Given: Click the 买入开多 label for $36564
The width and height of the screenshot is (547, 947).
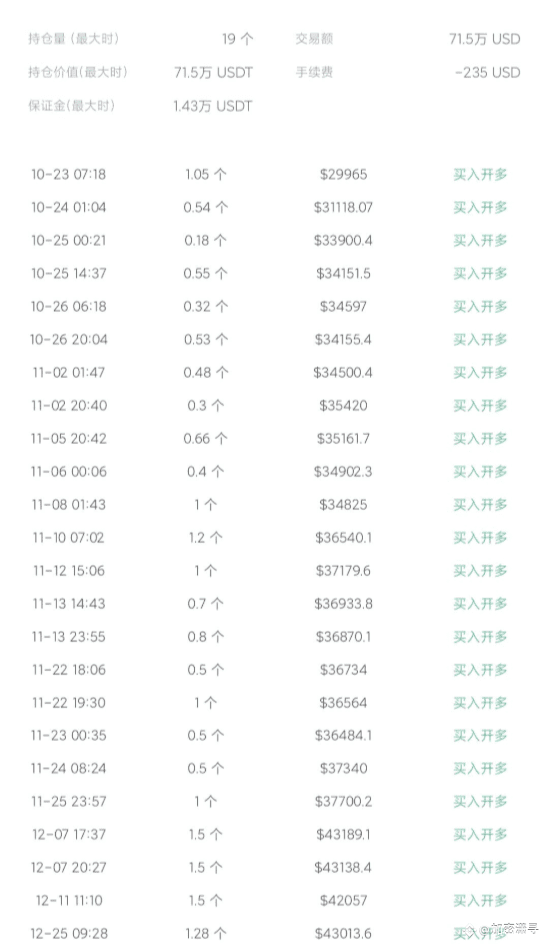Looking at the screenshot, I should (480, 702).
